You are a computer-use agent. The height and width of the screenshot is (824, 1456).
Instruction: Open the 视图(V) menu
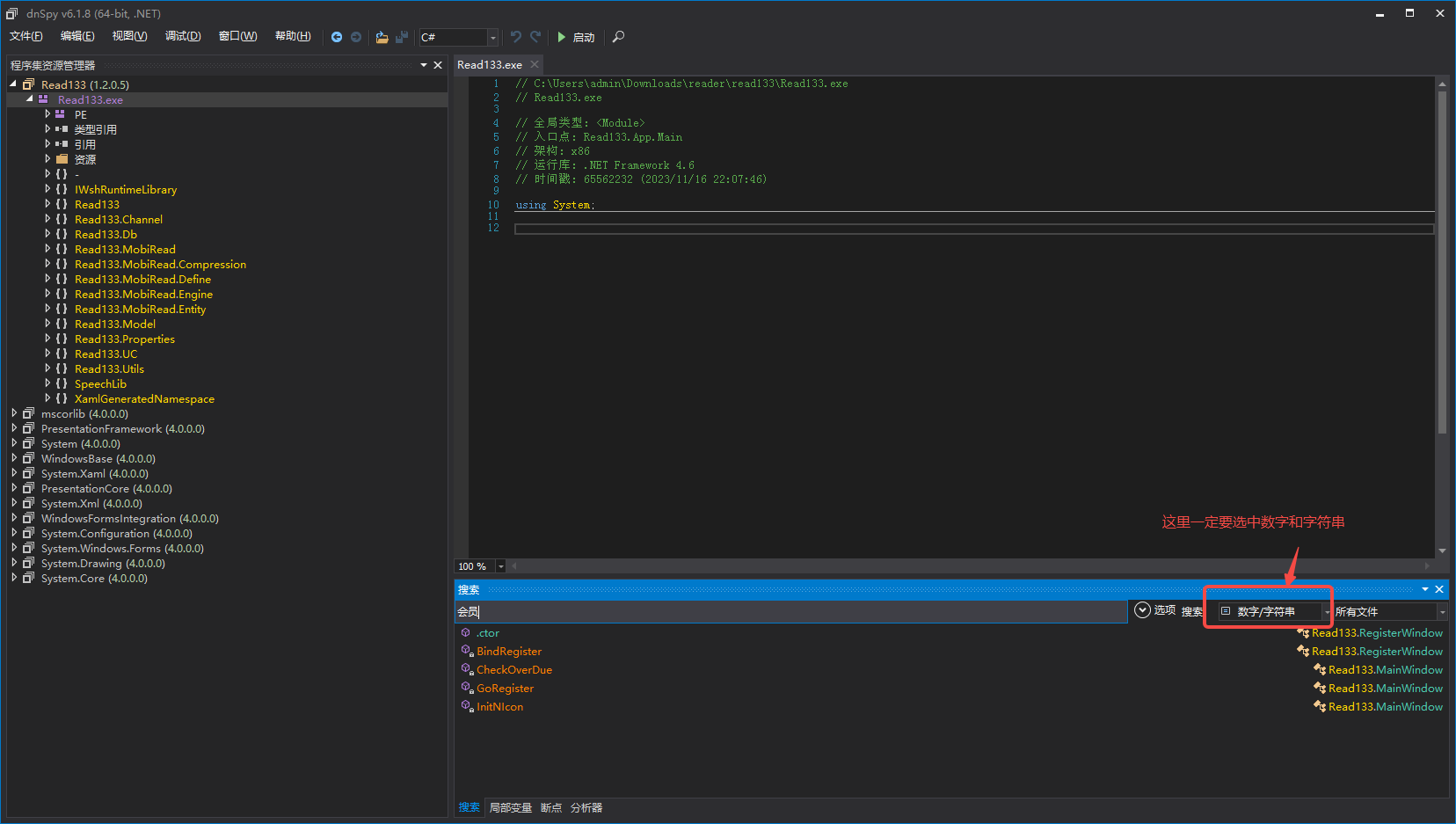click(x=129, y=36)
